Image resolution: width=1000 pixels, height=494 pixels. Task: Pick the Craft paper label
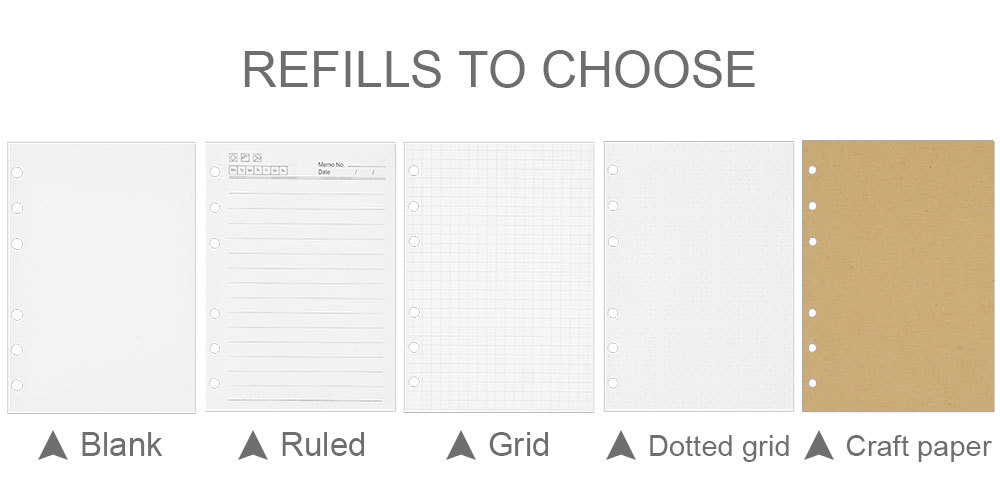918,447
